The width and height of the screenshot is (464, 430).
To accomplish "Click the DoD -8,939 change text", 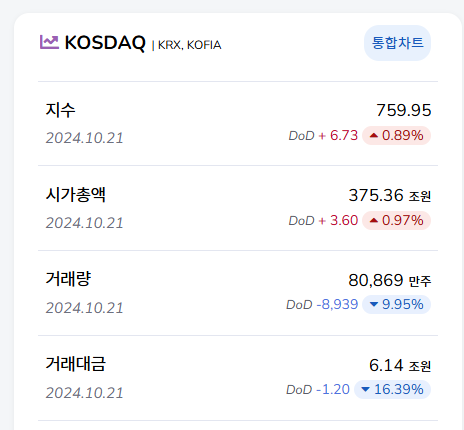I will click(322, 305).
